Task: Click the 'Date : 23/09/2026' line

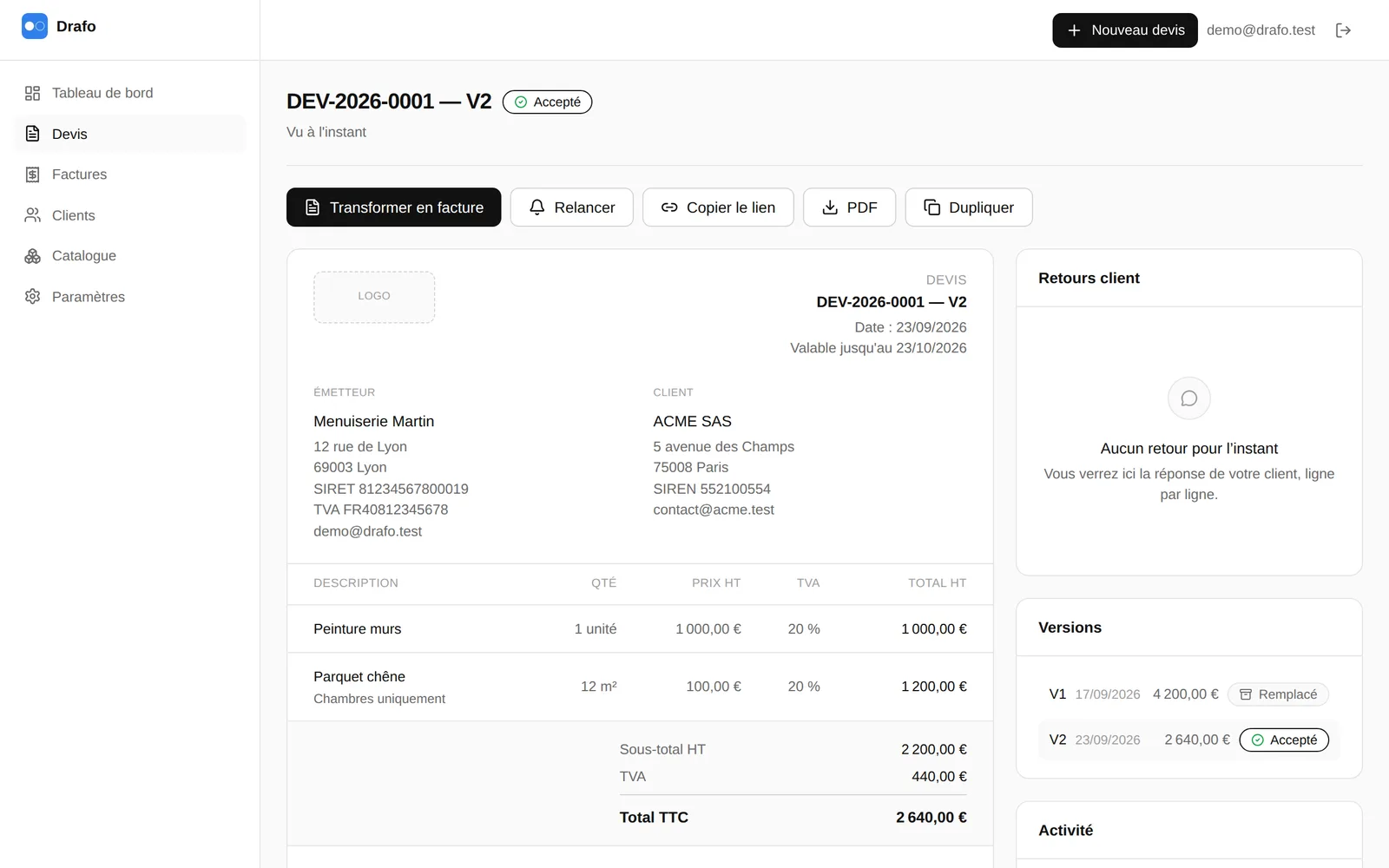Action: pyautogui.click(x=911, y=327)
